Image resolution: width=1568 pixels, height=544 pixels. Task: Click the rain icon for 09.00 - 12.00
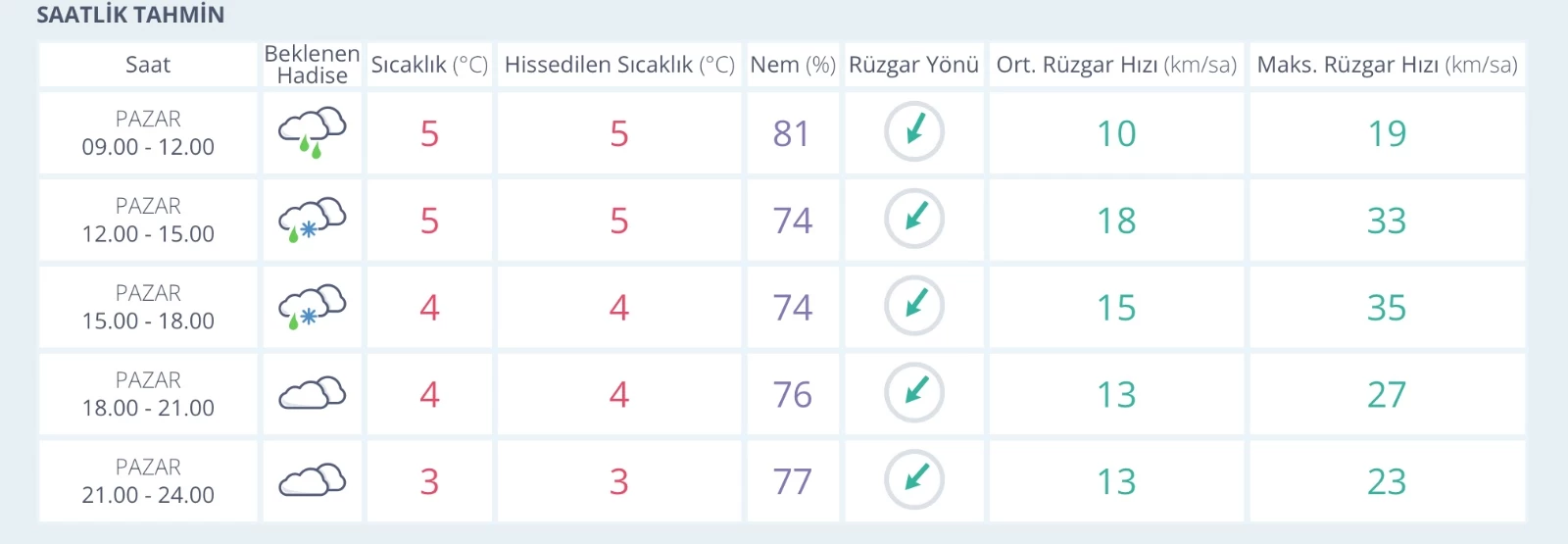pyautogui.click(x=313, y=133)
